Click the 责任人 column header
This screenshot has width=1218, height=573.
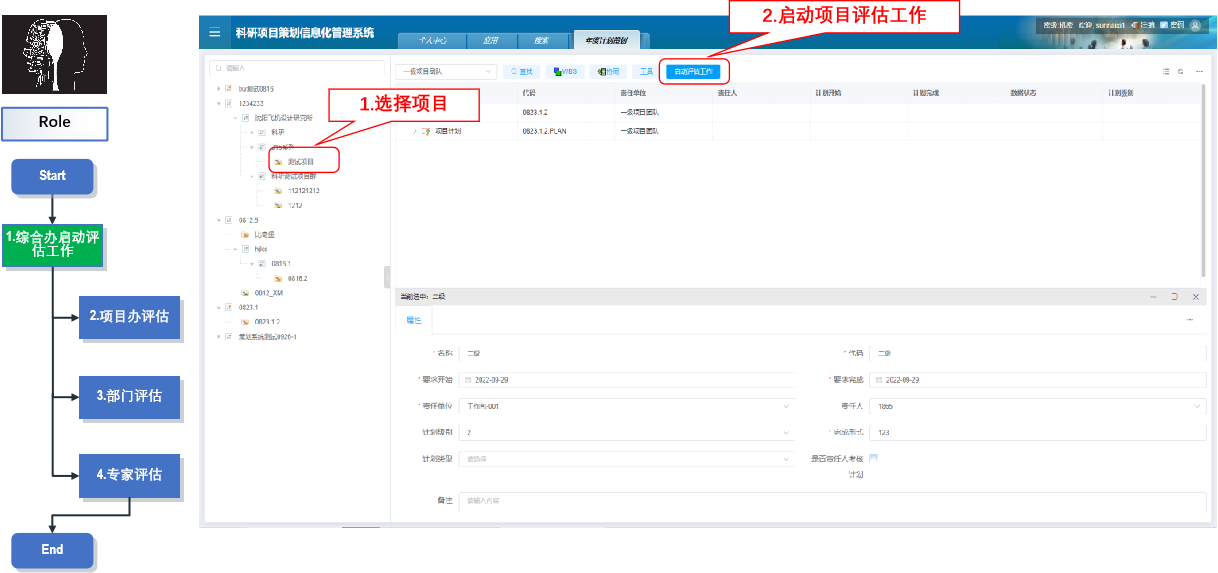727,93
